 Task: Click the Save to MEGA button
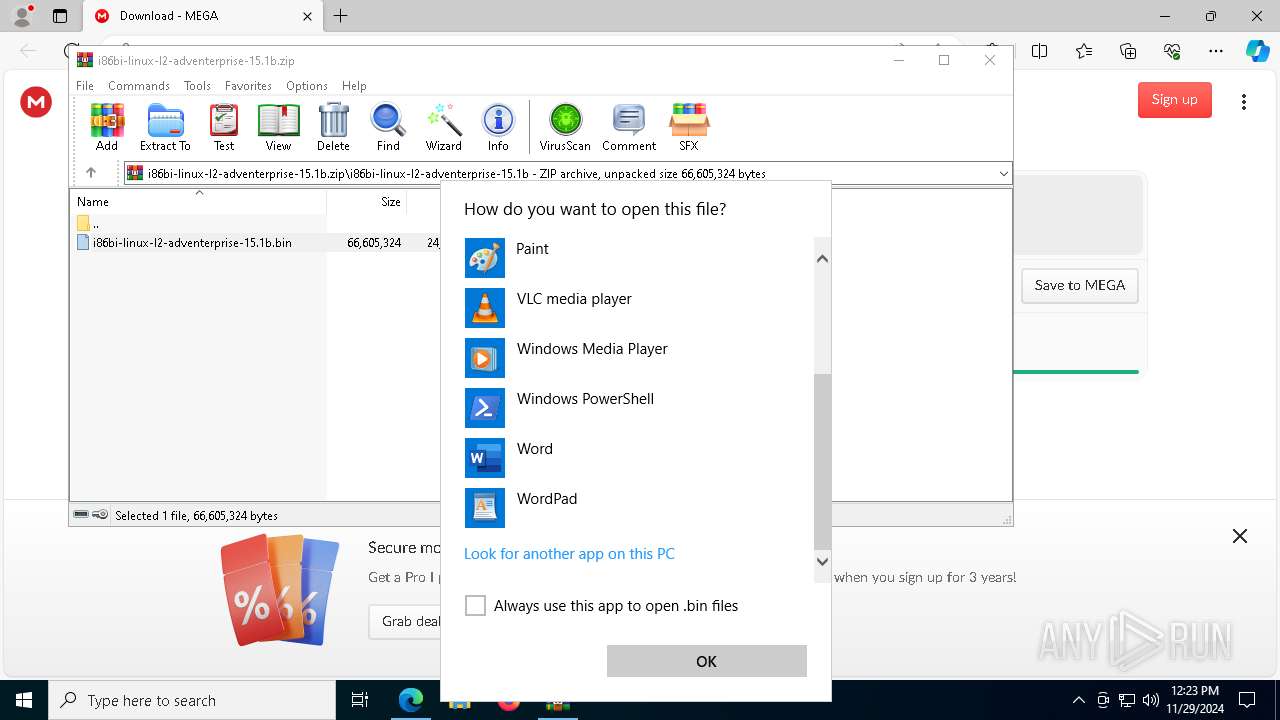[x=1080, y=285]
